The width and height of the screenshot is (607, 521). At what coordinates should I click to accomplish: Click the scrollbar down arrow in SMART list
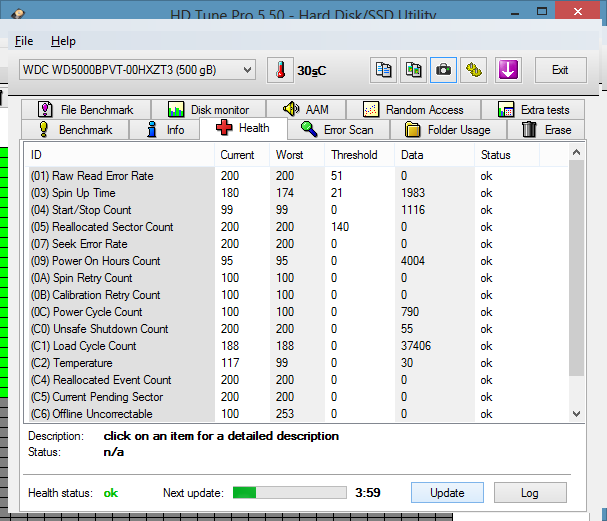coord(576,414)
